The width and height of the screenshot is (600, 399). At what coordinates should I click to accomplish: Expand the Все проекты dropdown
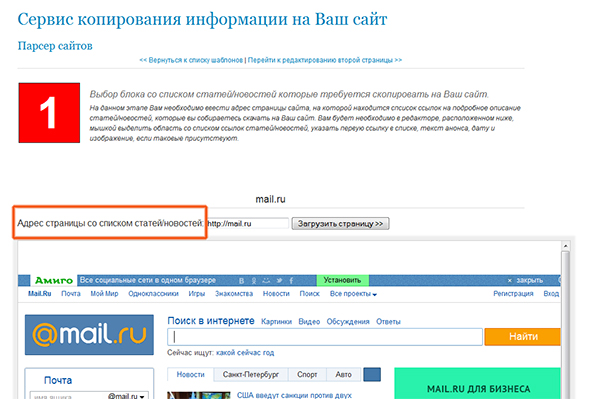(x=353, y=294)
